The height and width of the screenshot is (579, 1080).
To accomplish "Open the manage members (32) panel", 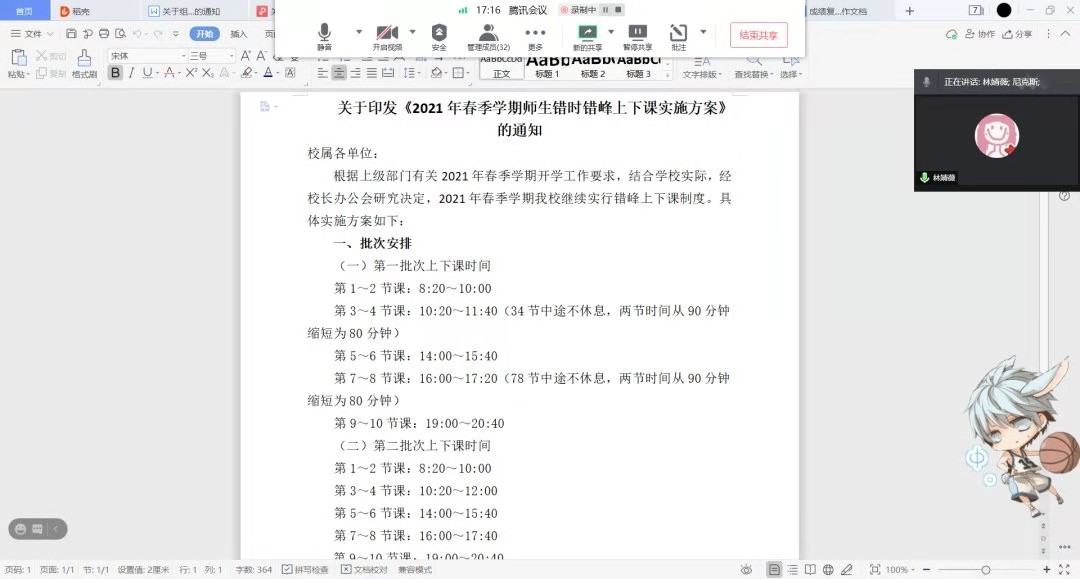I will point(488,36).
